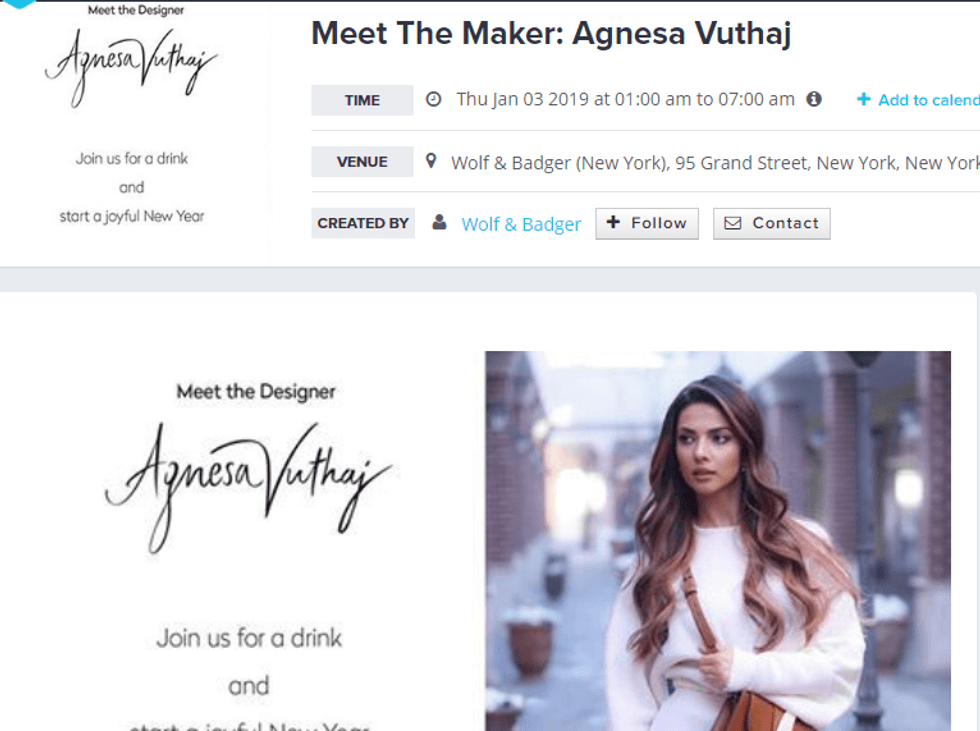The width and height of the screenshot is (980, 731).
Task: Click the clock icon beside the event time
Action: coord(433,99)
